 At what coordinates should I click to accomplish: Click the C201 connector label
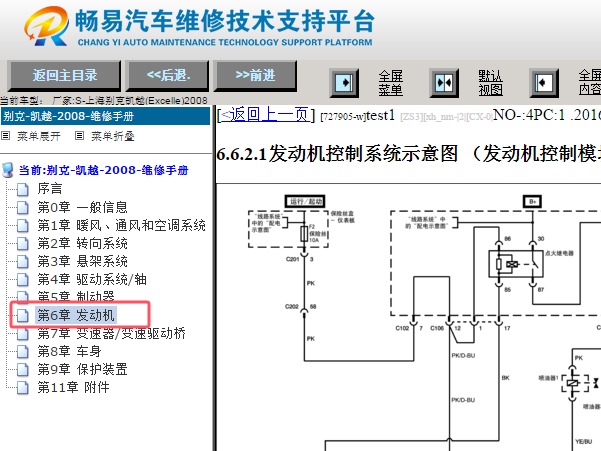tap(292, 259)
